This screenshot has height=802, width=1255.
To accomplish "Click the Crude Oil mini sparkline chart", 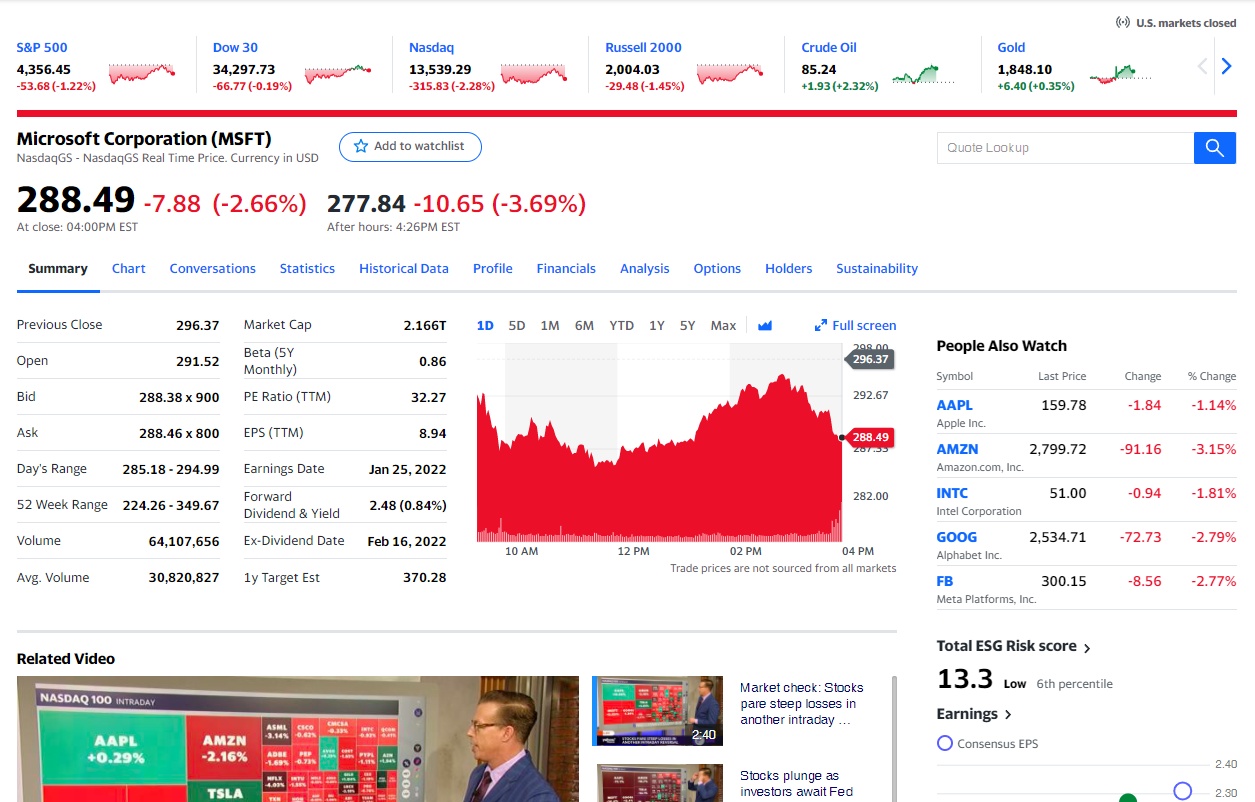I will 922,74.
